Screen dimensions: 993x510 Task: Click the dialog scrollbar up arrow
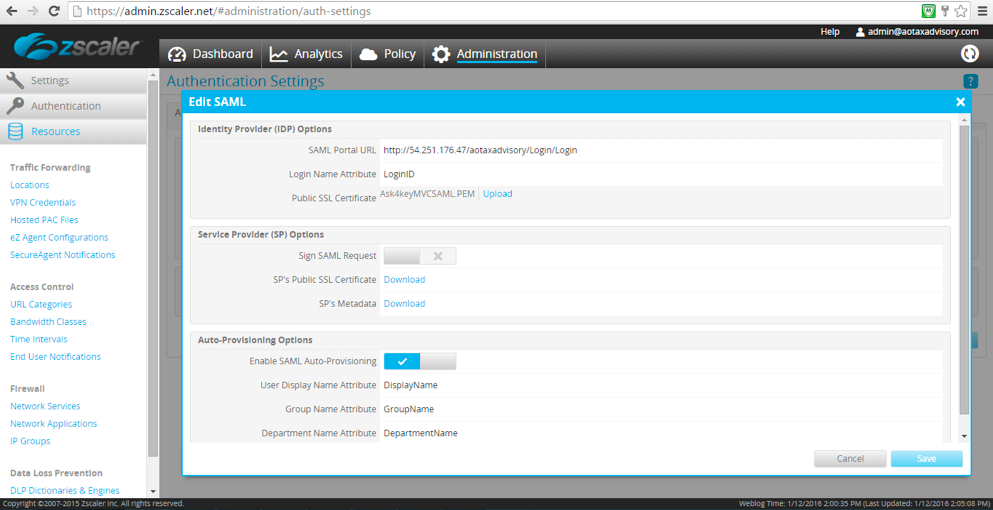964,120
